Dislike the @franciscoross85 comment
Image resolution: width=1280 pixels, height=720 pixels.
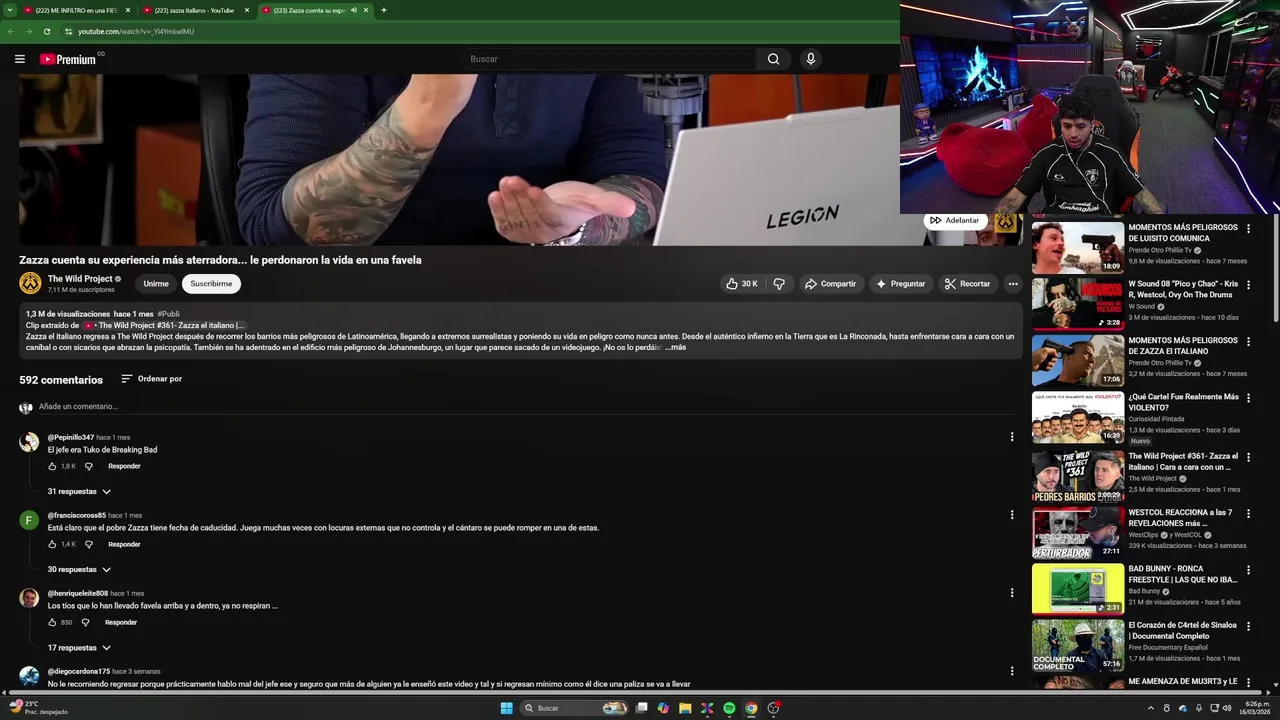[x=88, y=544]
